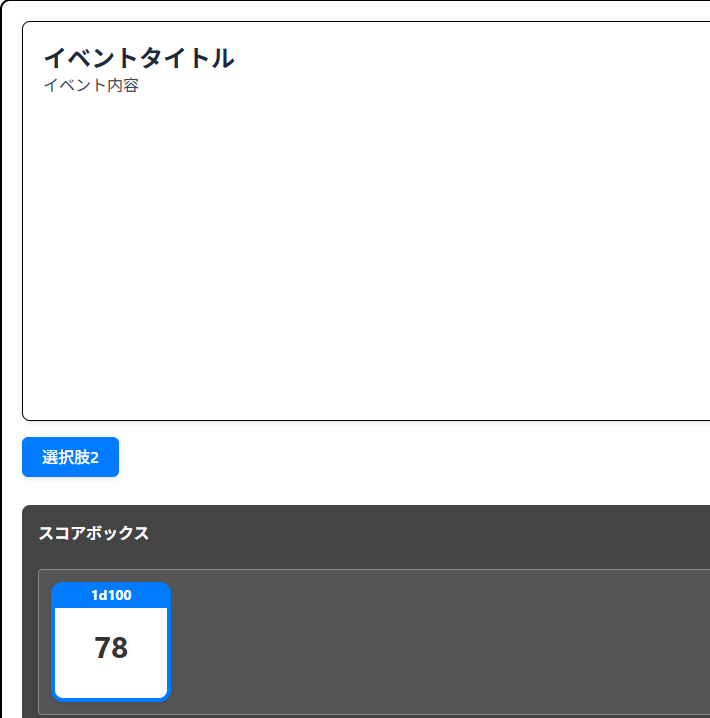Click the center of the event content box
Image resolution: width=710 pixels, height=718 pixels.
click(x=366, y=221)
